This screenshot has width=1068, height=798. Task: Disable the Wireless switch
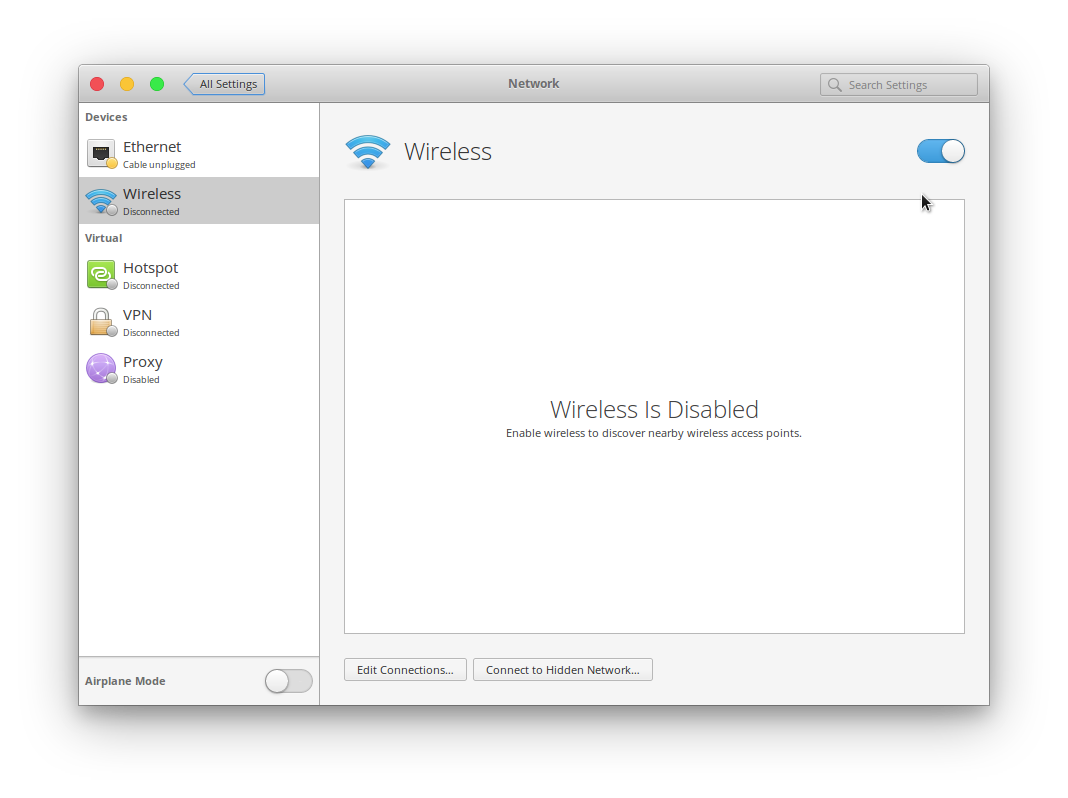(x=940, y=150)
